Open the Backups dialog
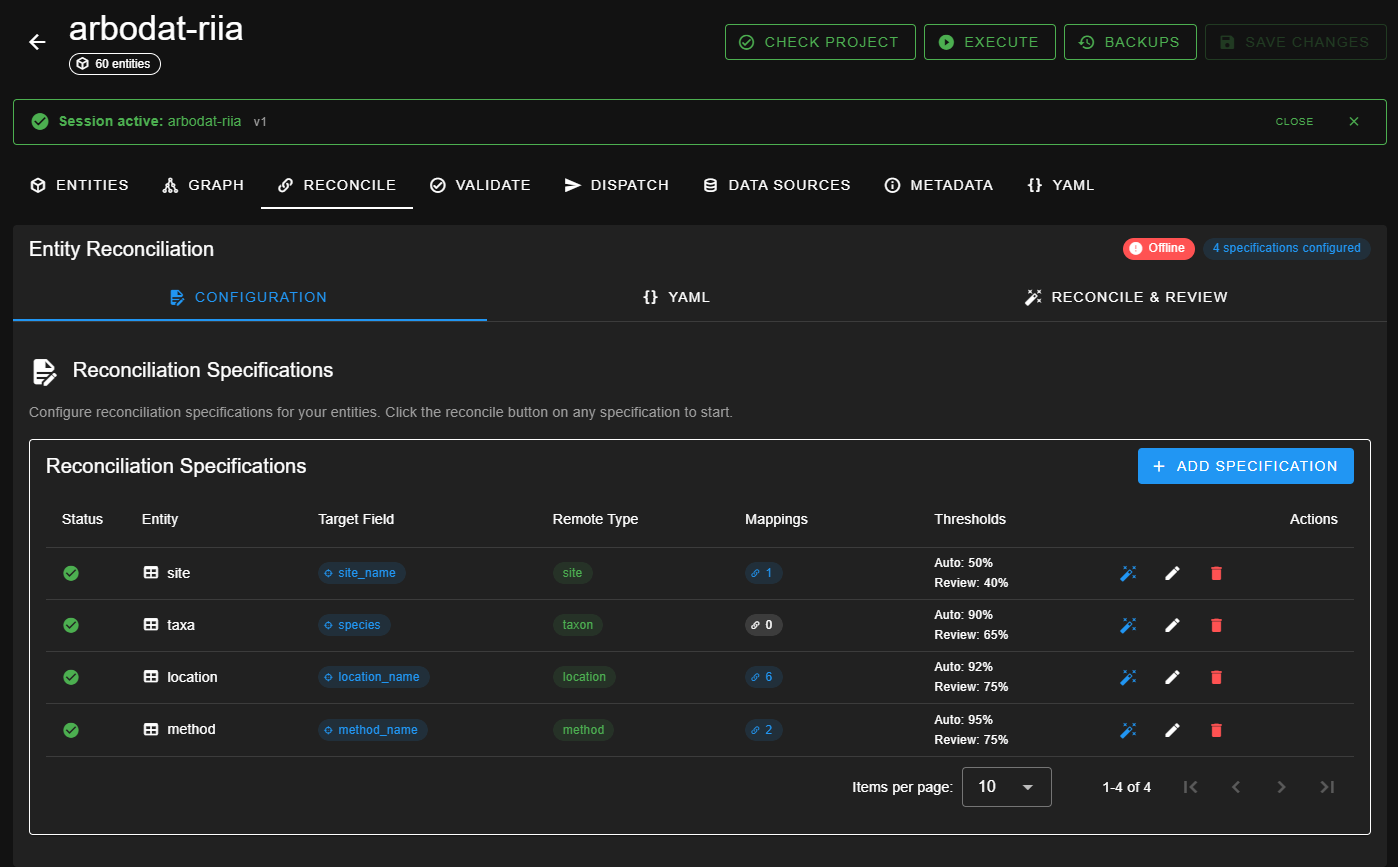This screenshot has height=867, width=1398. click(x=1129, y=42)
